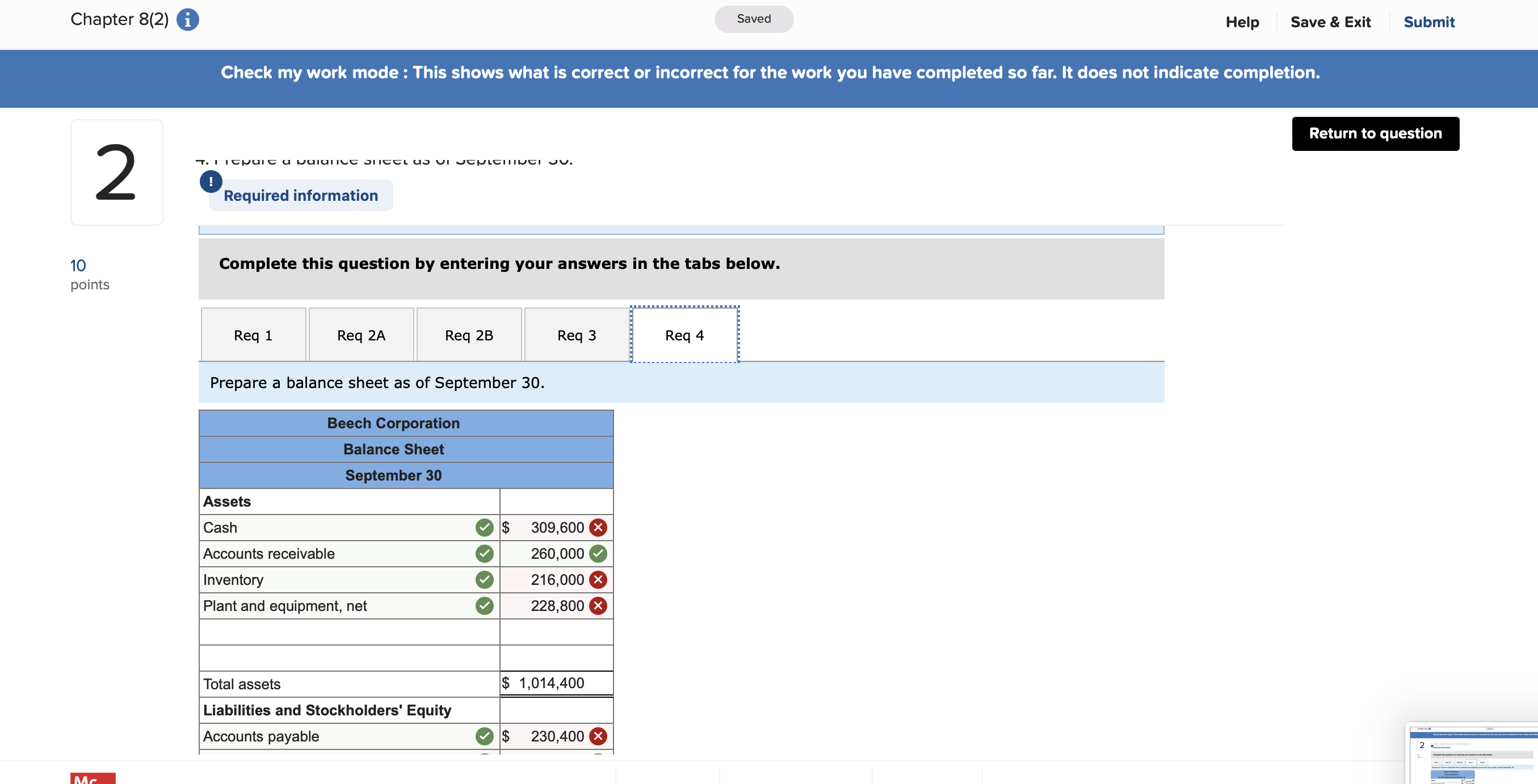Click the Saved status indicator at the top
Viewport: 1538px width, 784px height.
tap(754, 19)
